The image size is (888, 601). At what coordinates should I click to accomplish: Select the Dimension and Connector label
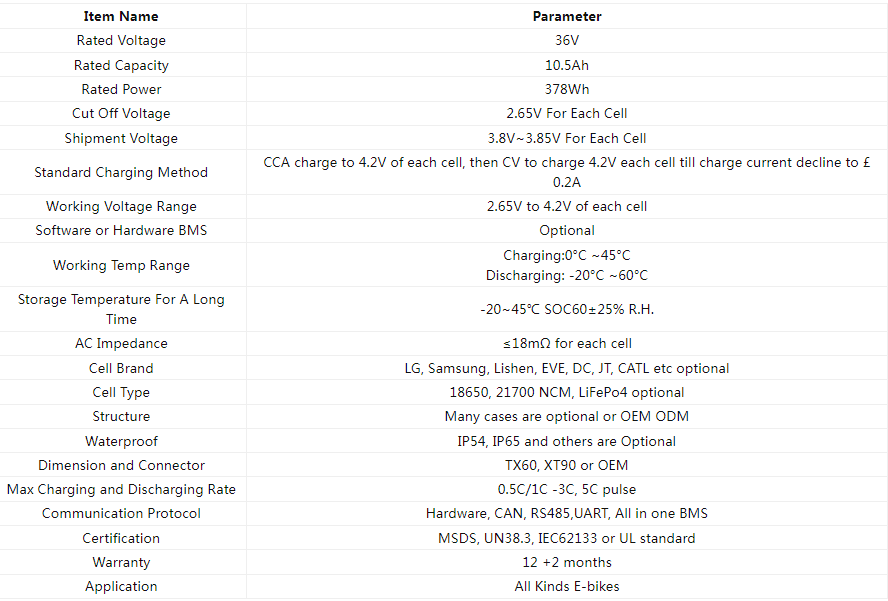pos(121,466)
